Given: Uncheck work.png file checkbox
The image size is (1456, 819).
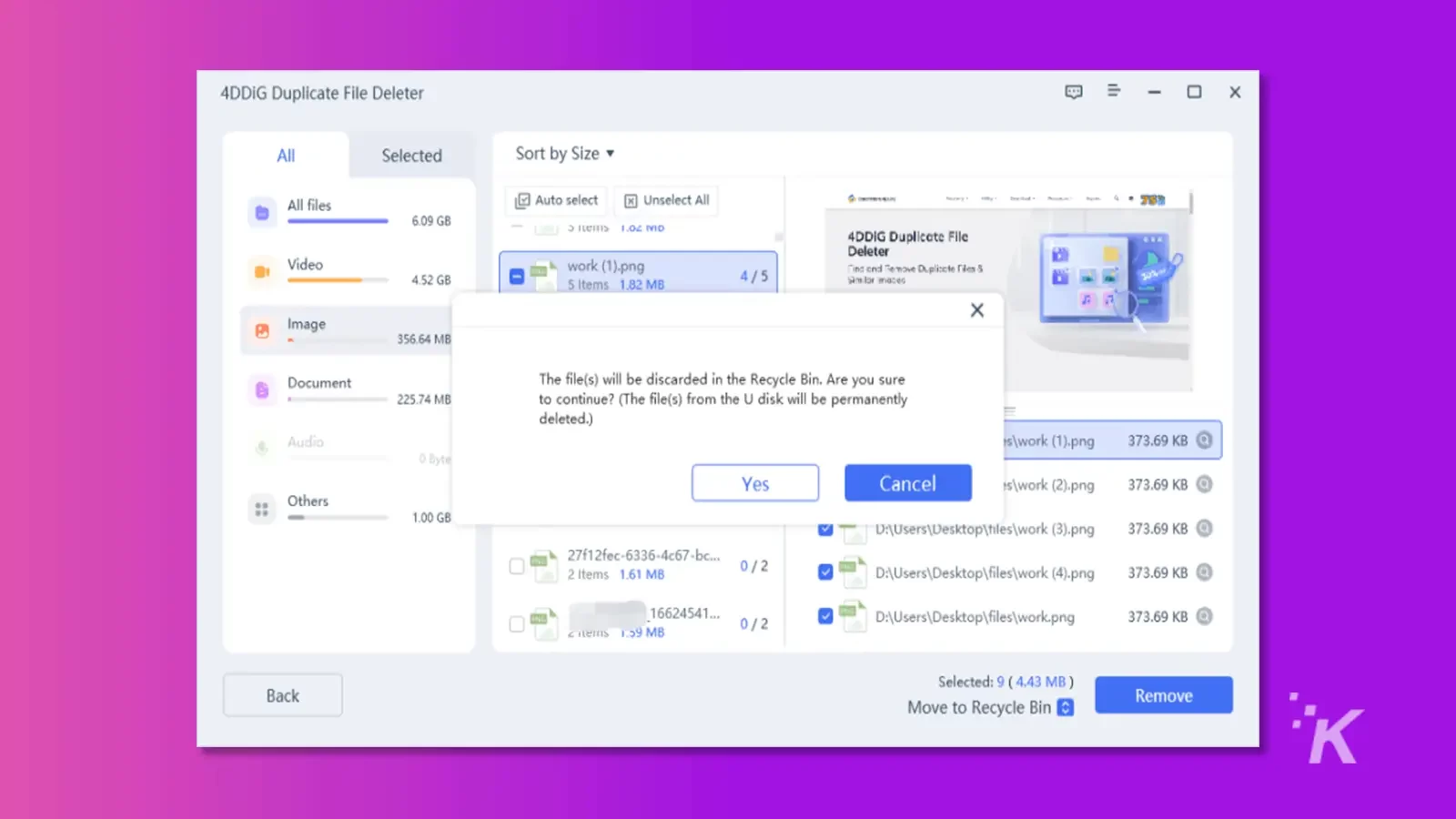Looking at the screenshot, I should 825,616.
